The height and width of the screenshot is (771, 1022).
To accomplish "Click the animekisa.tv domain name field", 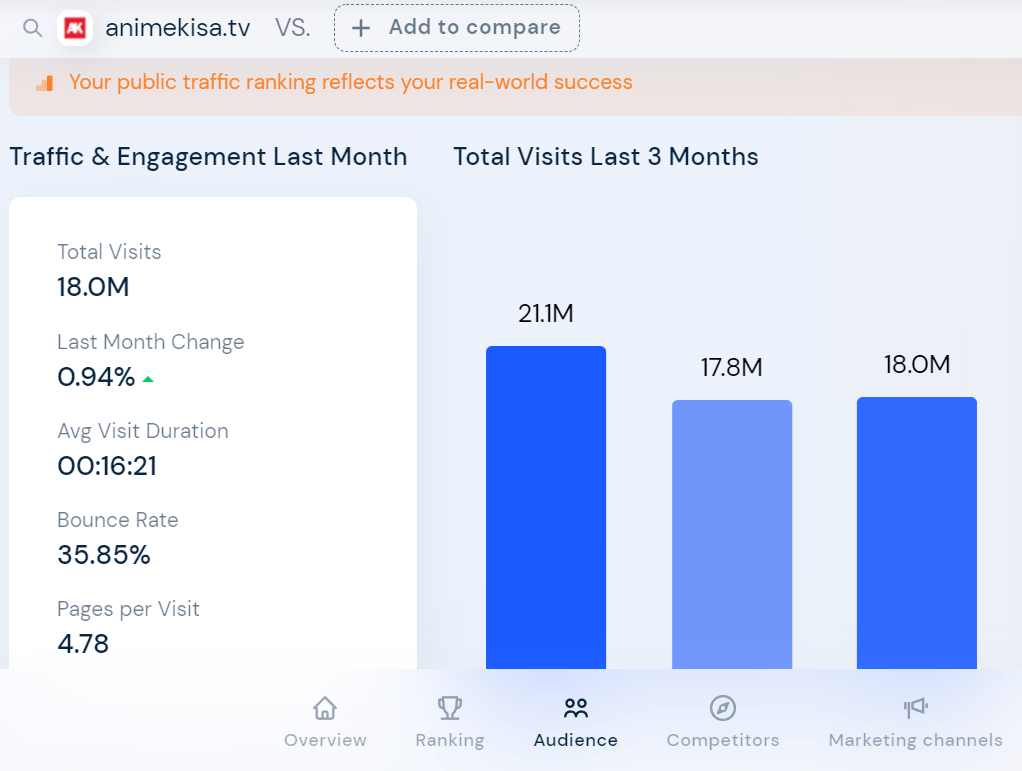I will (177, 28).
